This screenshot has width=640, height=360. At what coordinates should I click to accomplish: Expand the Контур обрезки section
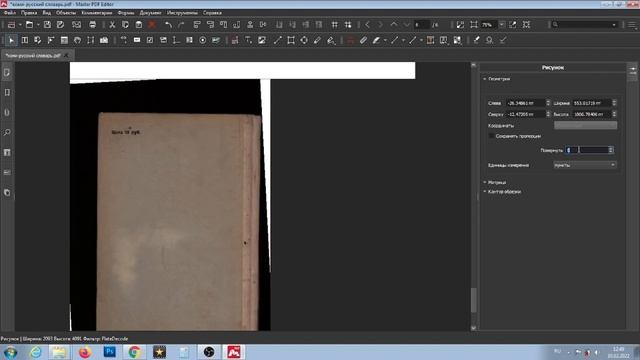485,192
